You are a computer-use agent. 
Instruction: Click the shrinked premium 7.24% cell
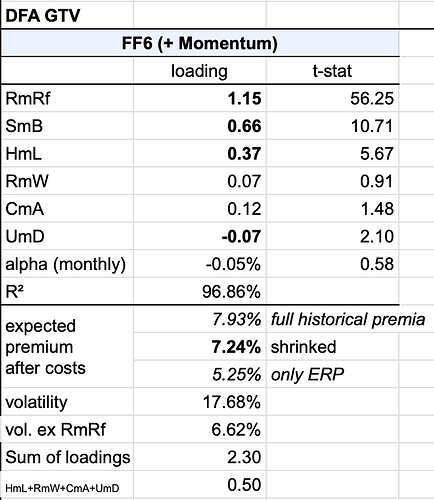(200, 347)
